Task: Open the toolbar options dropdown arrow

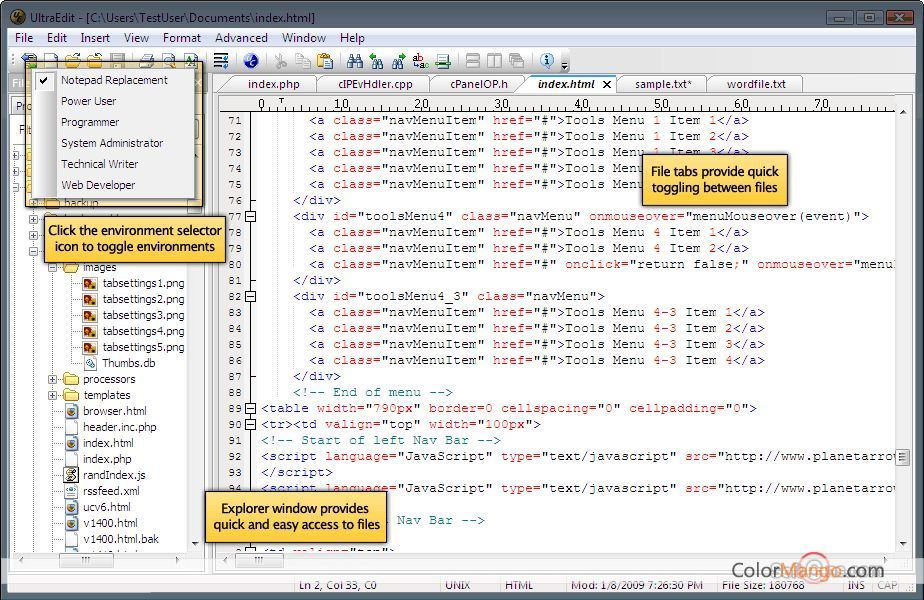Action: 565,65
